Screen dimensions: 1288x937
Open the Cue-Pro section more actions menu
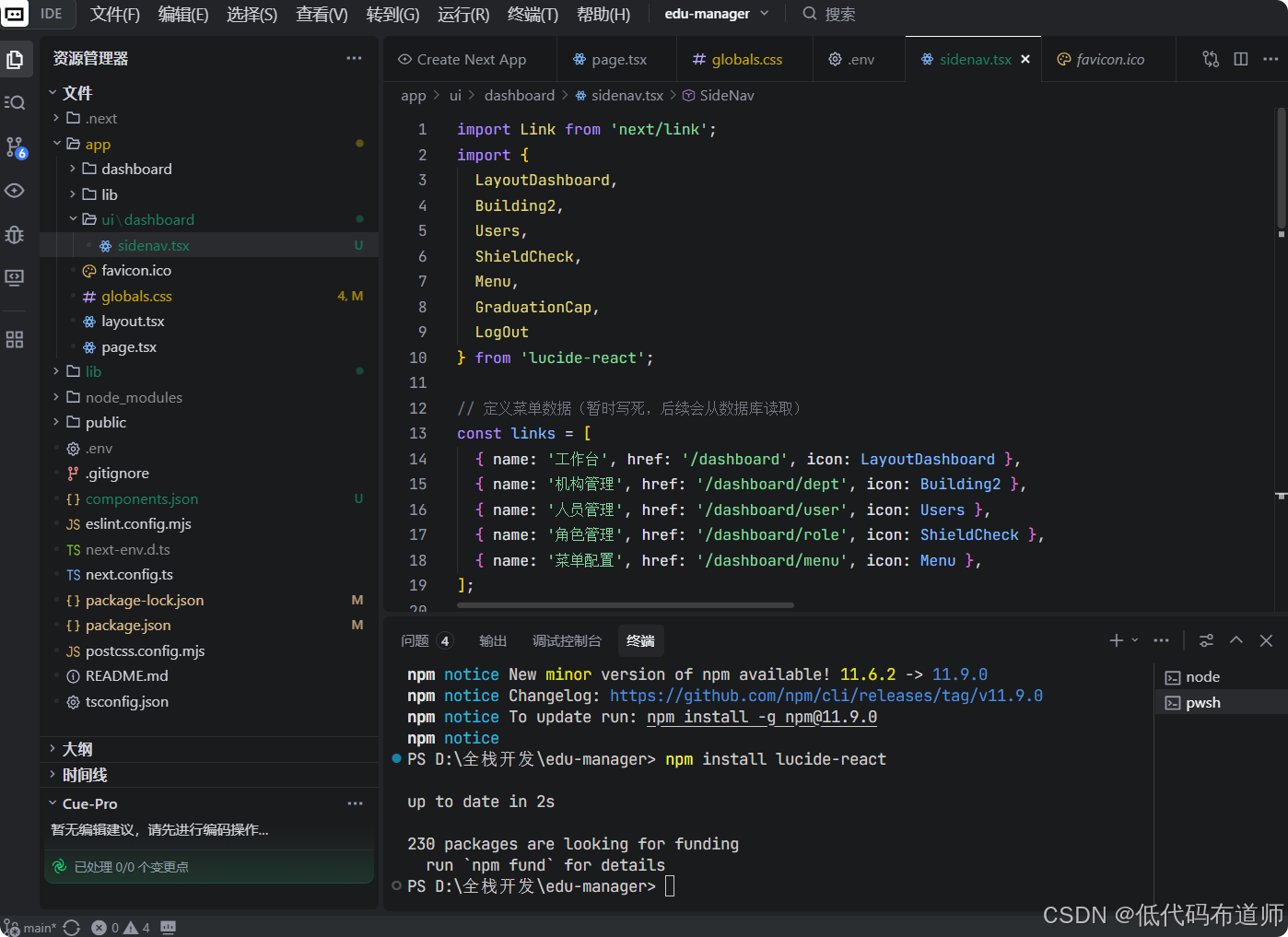(356, 803)
